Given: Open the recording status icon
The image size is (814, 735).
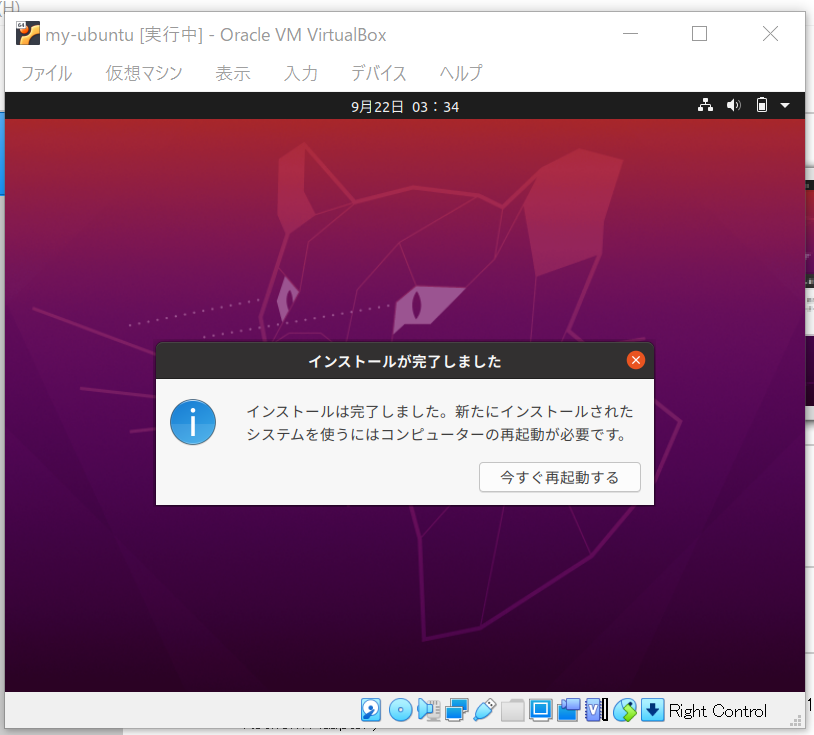Looking at the screenshot, I should 568,710.
